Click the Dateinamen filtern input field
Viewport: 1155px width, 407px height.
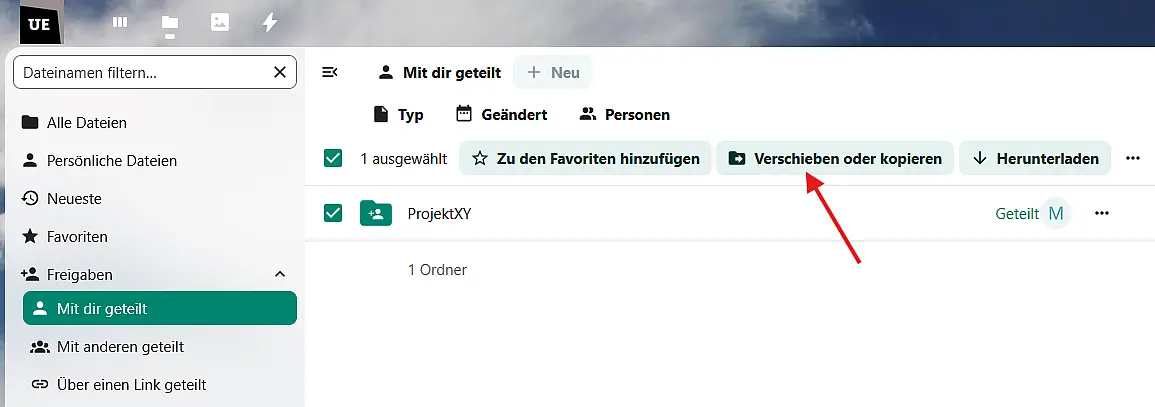pos(140,72)
